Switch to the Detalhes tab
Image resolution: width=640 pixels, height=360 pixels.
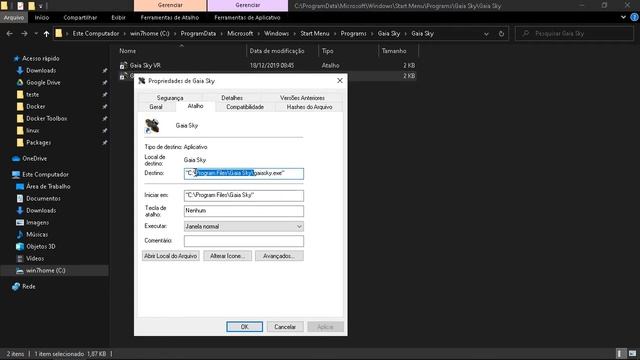pos(232,98)
